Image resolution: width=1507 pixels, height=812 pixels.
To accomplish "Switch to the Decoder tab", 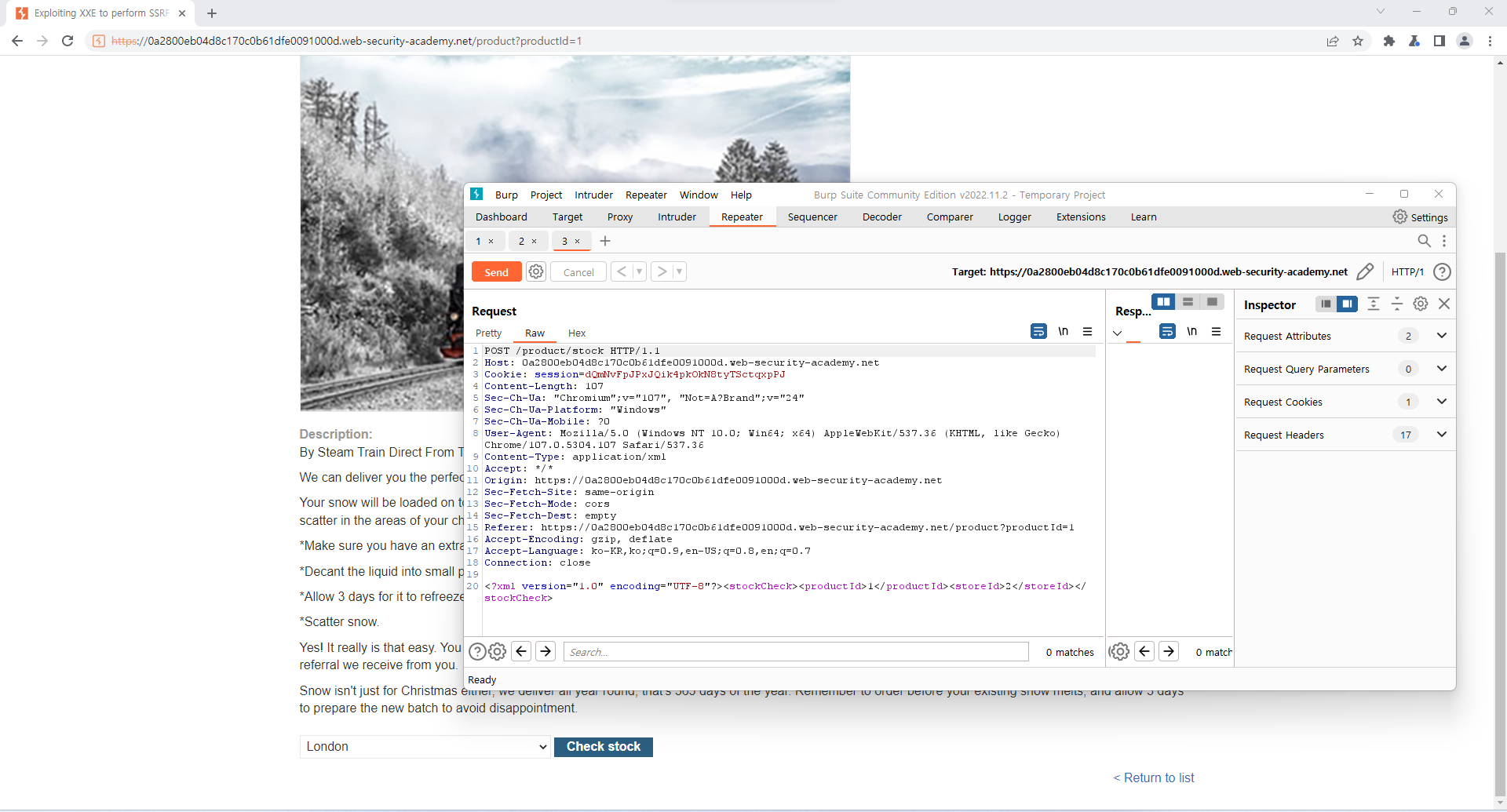I will (881, 217).
